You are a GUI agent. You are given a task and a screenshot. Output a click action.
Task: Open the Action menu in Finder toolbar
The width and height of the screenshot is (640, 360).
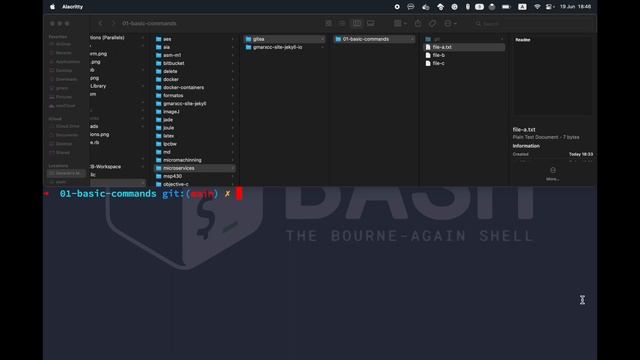[x=450, y=23]
